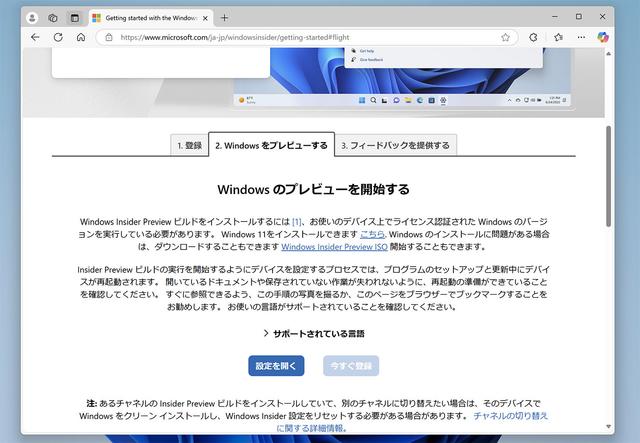Refresh the current page
Screen dimensions: 640x443
58,37
